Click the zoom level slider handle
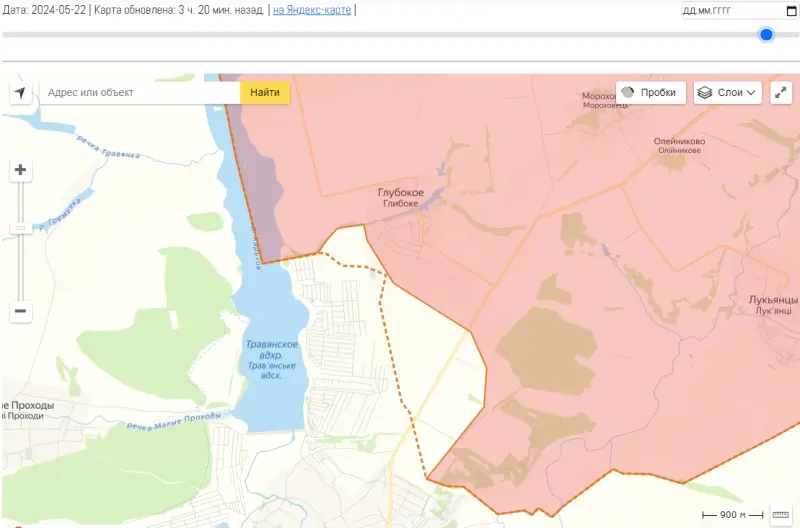Screen dimensions: 800x528 [x=20, y=228]
